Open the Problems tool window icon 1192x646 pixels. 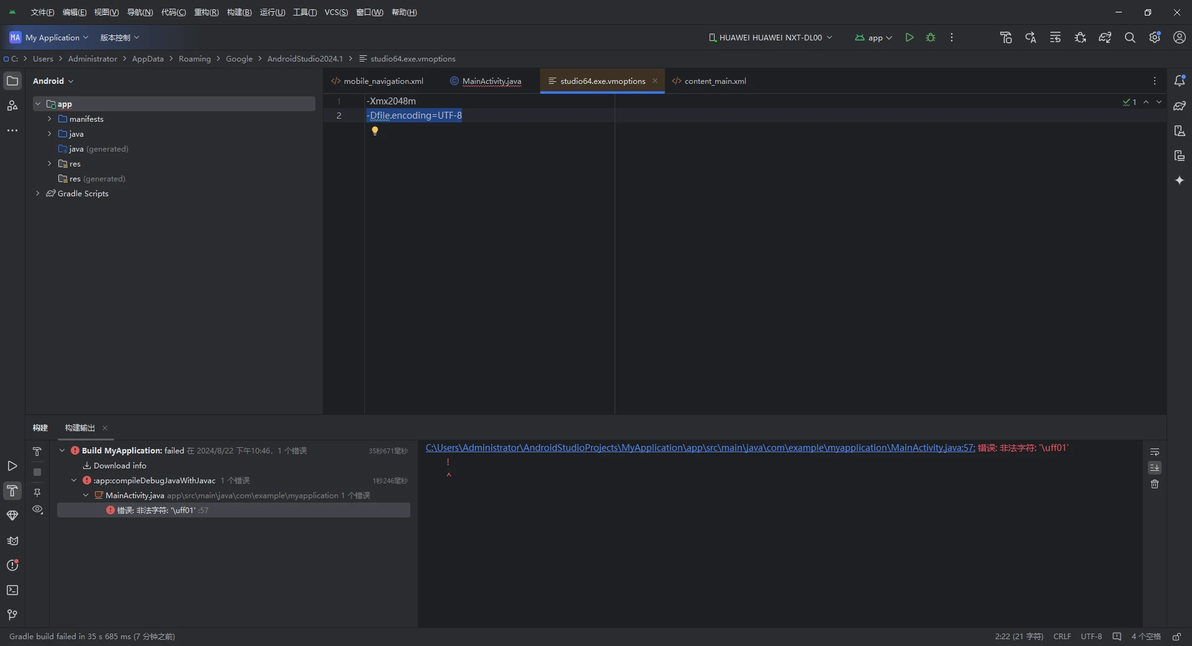coord(12,565)
